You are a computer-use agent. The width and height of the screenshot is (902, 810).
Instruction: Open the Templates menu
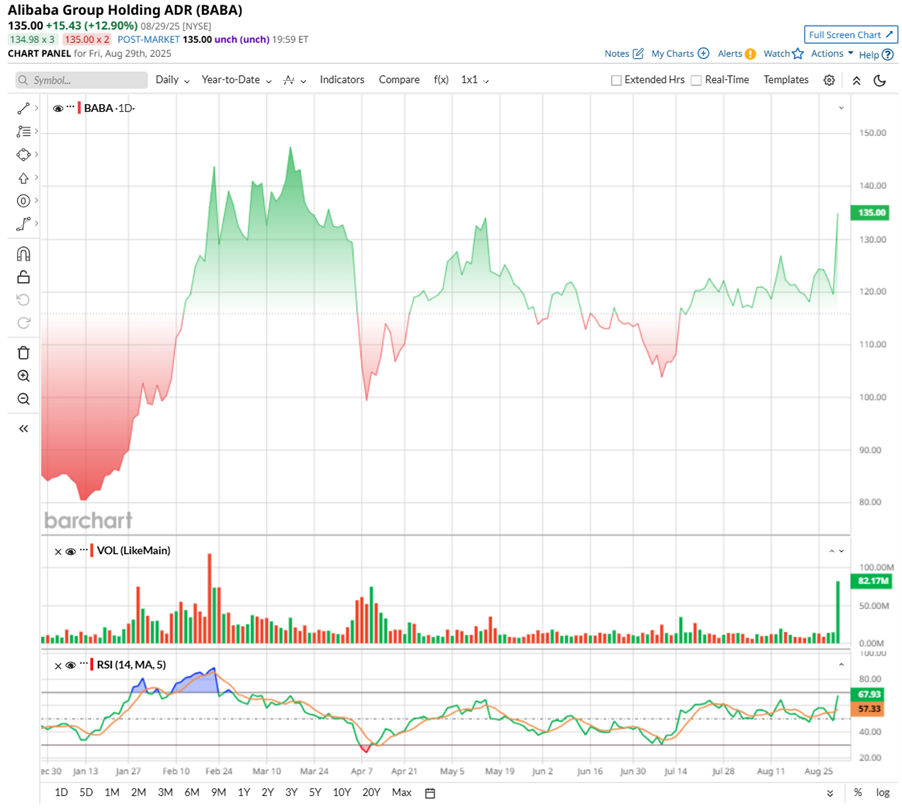coord(786,80)
